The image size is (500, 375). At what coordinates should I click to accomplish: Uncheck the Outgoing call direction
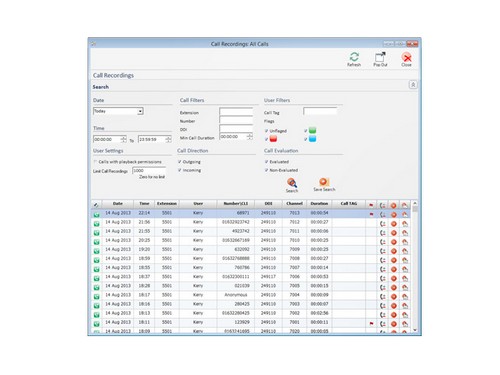180,162
